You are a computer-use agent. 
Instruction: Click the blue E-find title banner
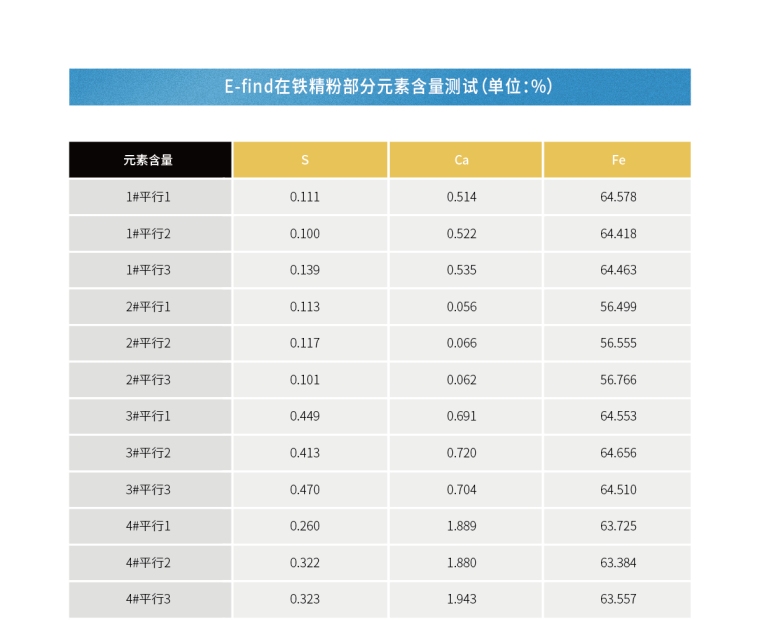tap(380, 87)
